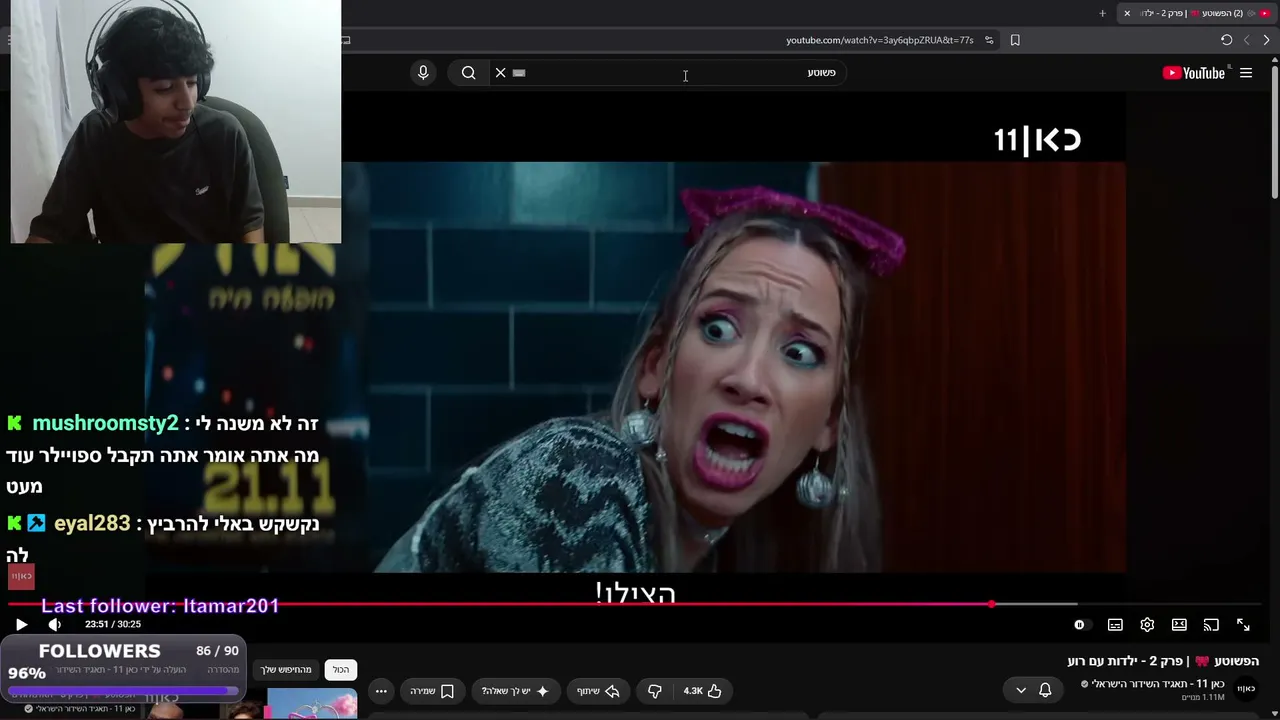Expand notification bell dropdown for the channel

1033,690
